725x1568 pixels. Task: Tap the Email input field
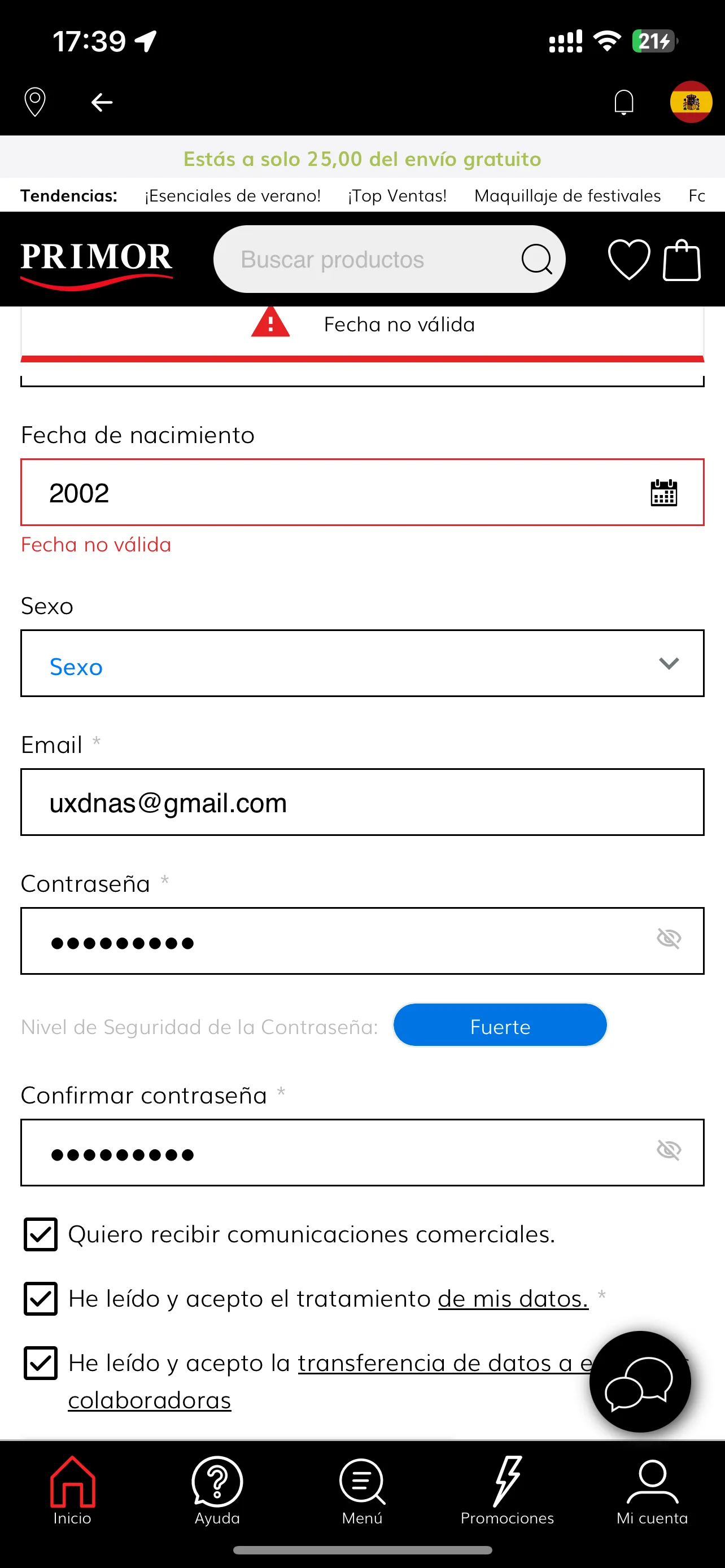tap(362, 802)
